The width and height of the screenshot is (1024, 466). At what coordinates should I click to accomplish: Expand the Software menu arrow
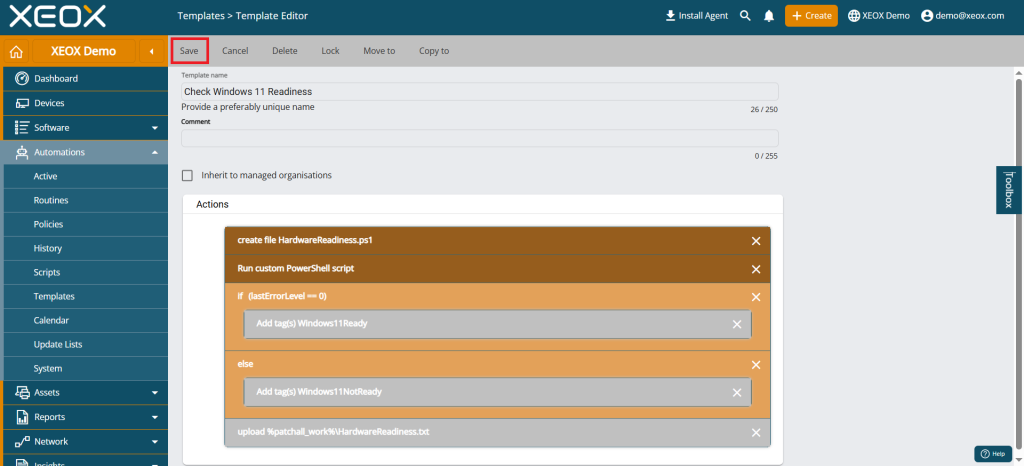[x=155, y=128]
